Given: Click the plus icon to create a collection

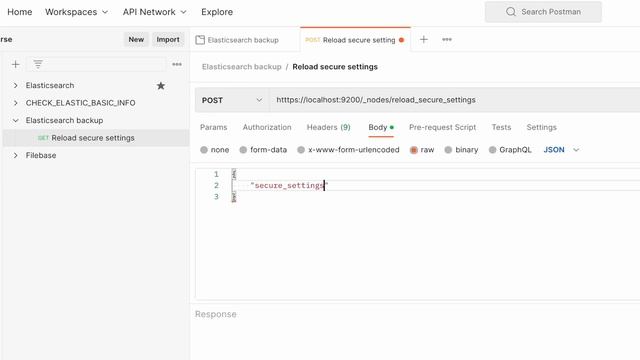Looking at the screenshot, I should (x=16, y=64).
